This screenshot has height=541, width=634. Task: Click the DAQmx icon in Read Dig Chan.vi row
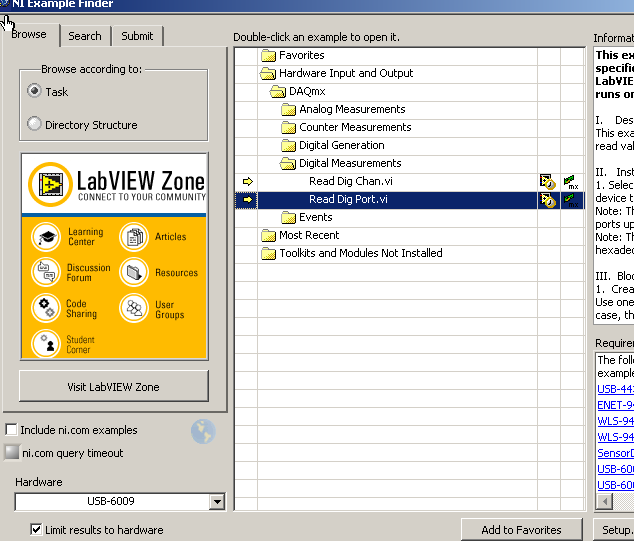(x=571, y=182)
